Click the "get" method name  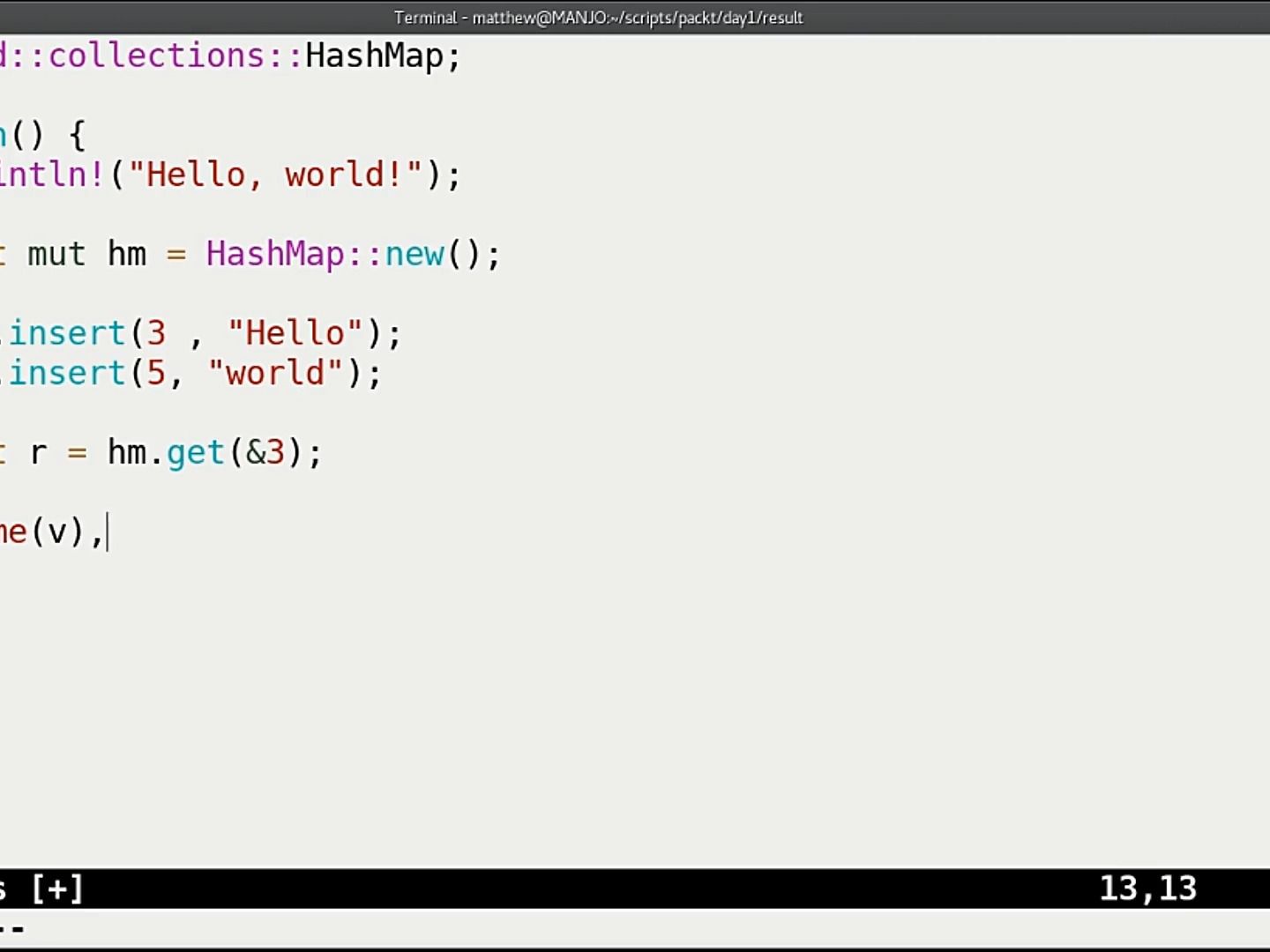[196, 453]
